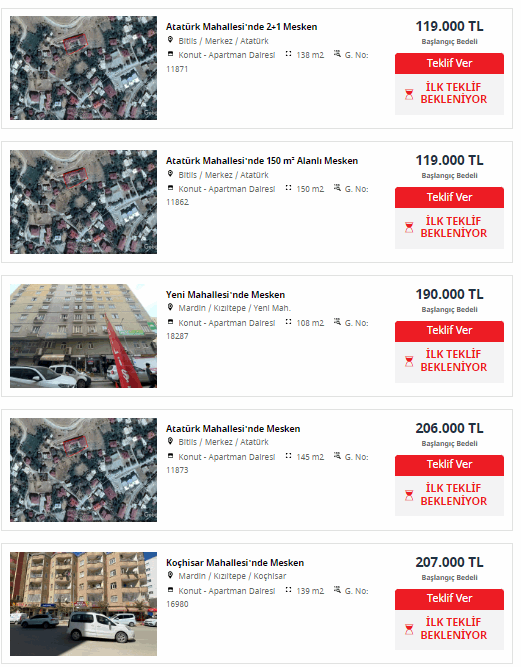Click Teklif Ver for Koçhisar Mahallesi listing
This screenshot has height=667, width=521.
coord(449,599)
